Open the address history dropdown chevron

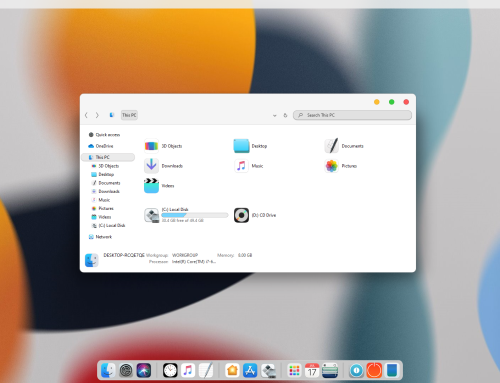click(x=275, y=115)
